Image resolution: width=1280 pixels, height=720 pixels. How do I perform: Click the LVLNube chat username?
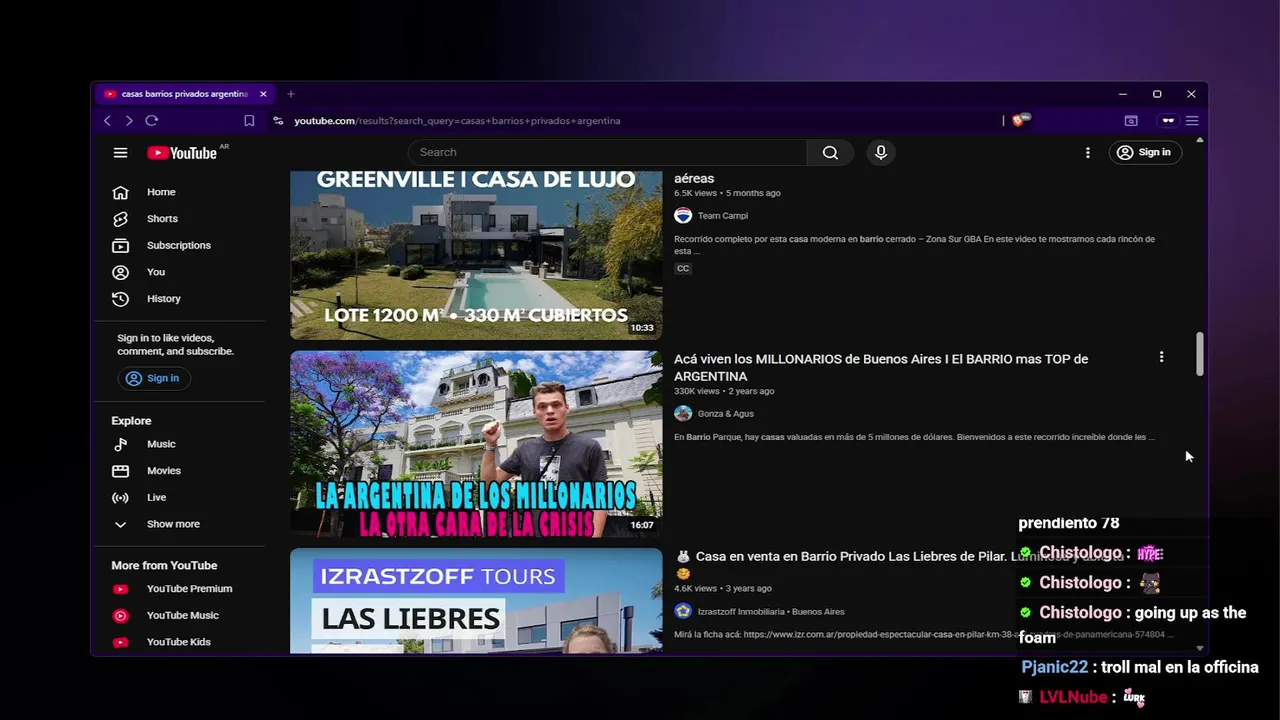[x=1073, y=697]
